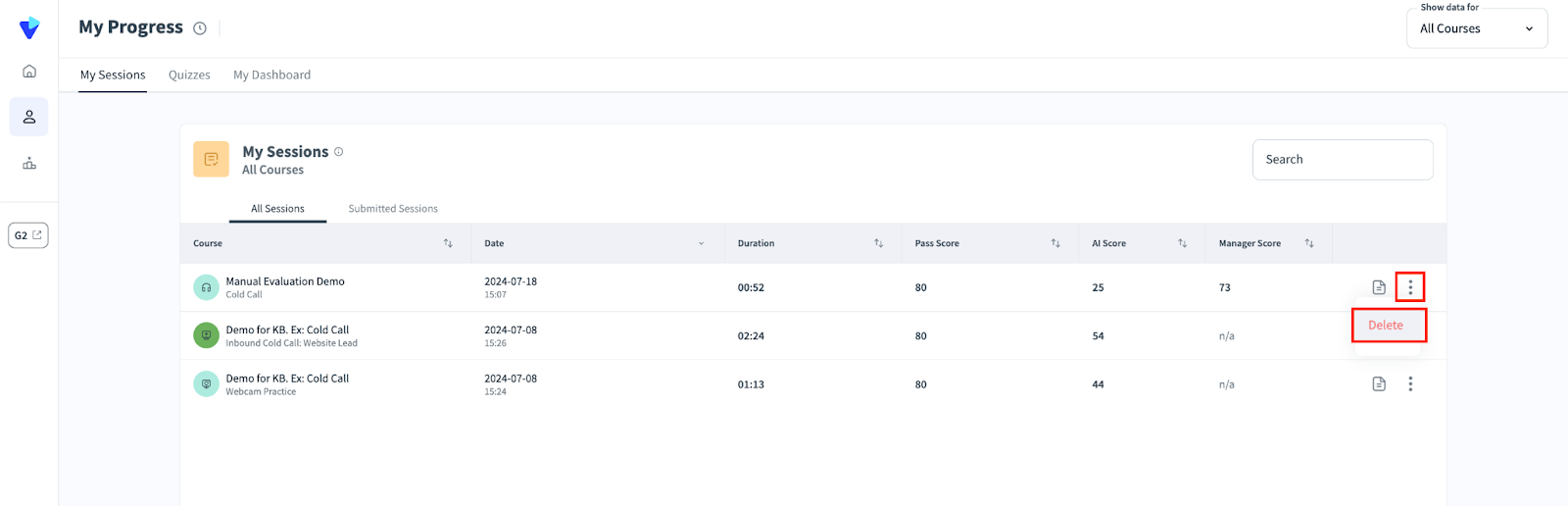This screenshot has height=506, width=1568.
Task: Sort sessions by Course column
Action: coord(448,243)
